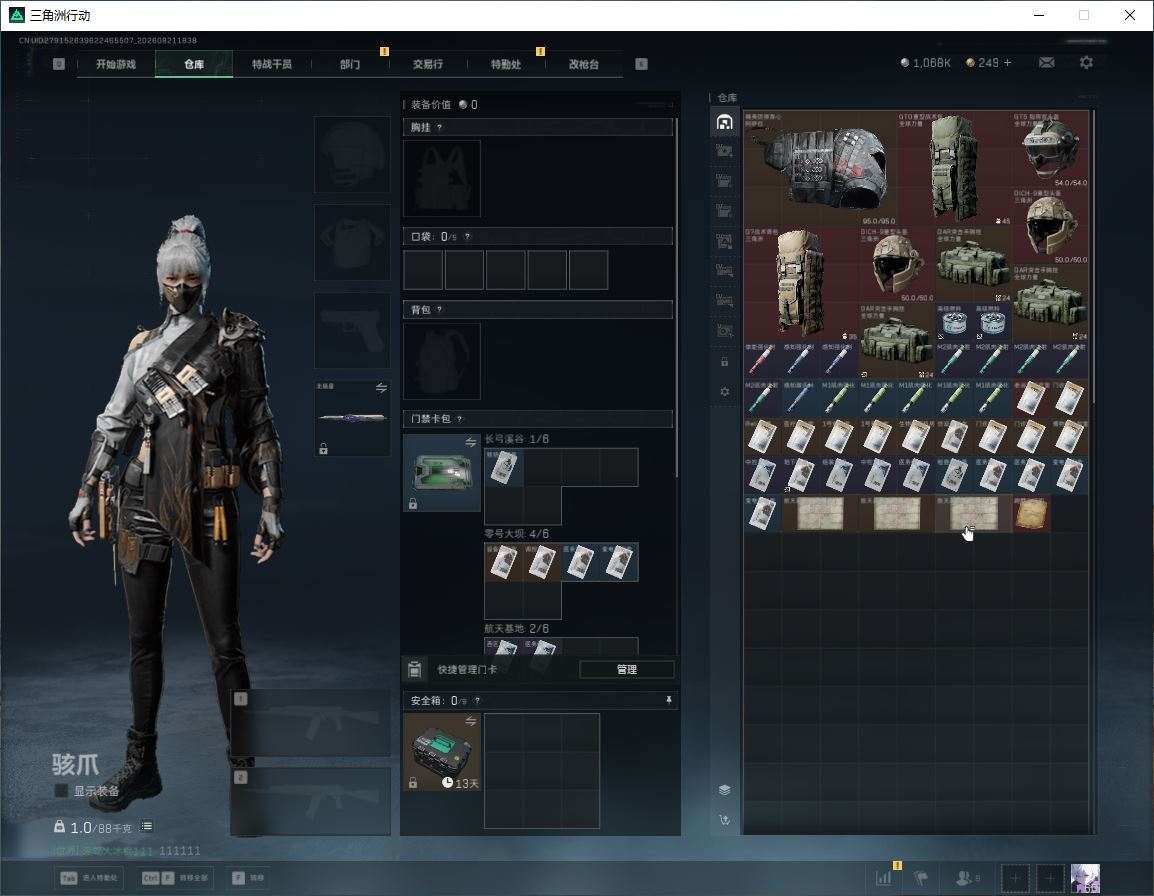Select the yellow parchment map item
The image size is (1154, 896).
point(1031,513)
